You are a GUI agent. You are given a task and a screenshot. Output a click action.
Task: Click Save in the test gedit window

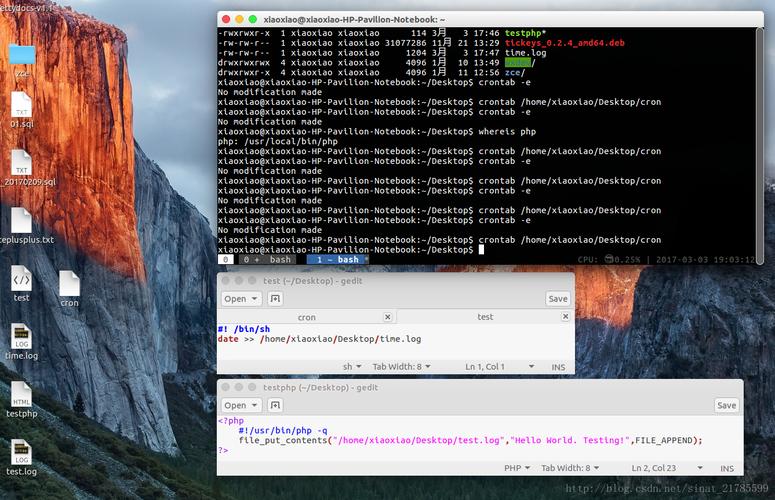point(558,298)
